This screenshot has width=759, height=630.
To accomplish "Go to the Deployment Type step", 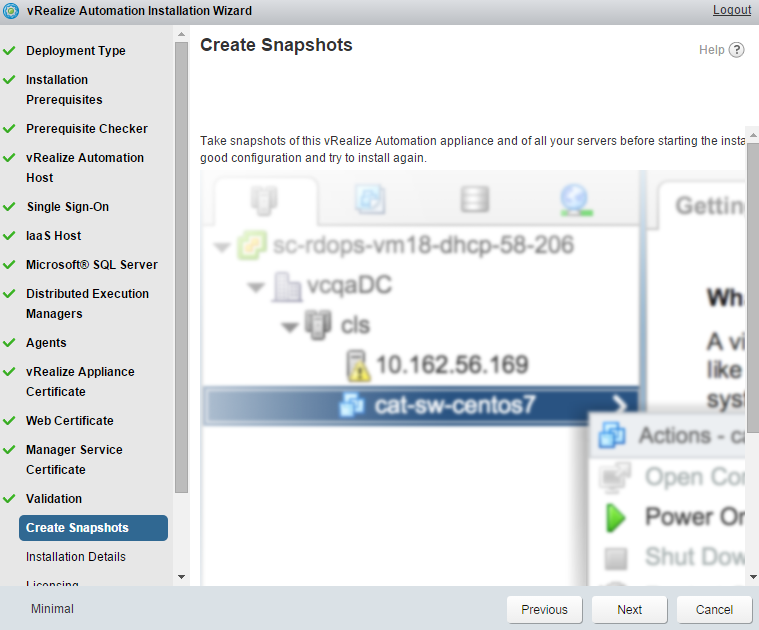I will click(76, 51).
